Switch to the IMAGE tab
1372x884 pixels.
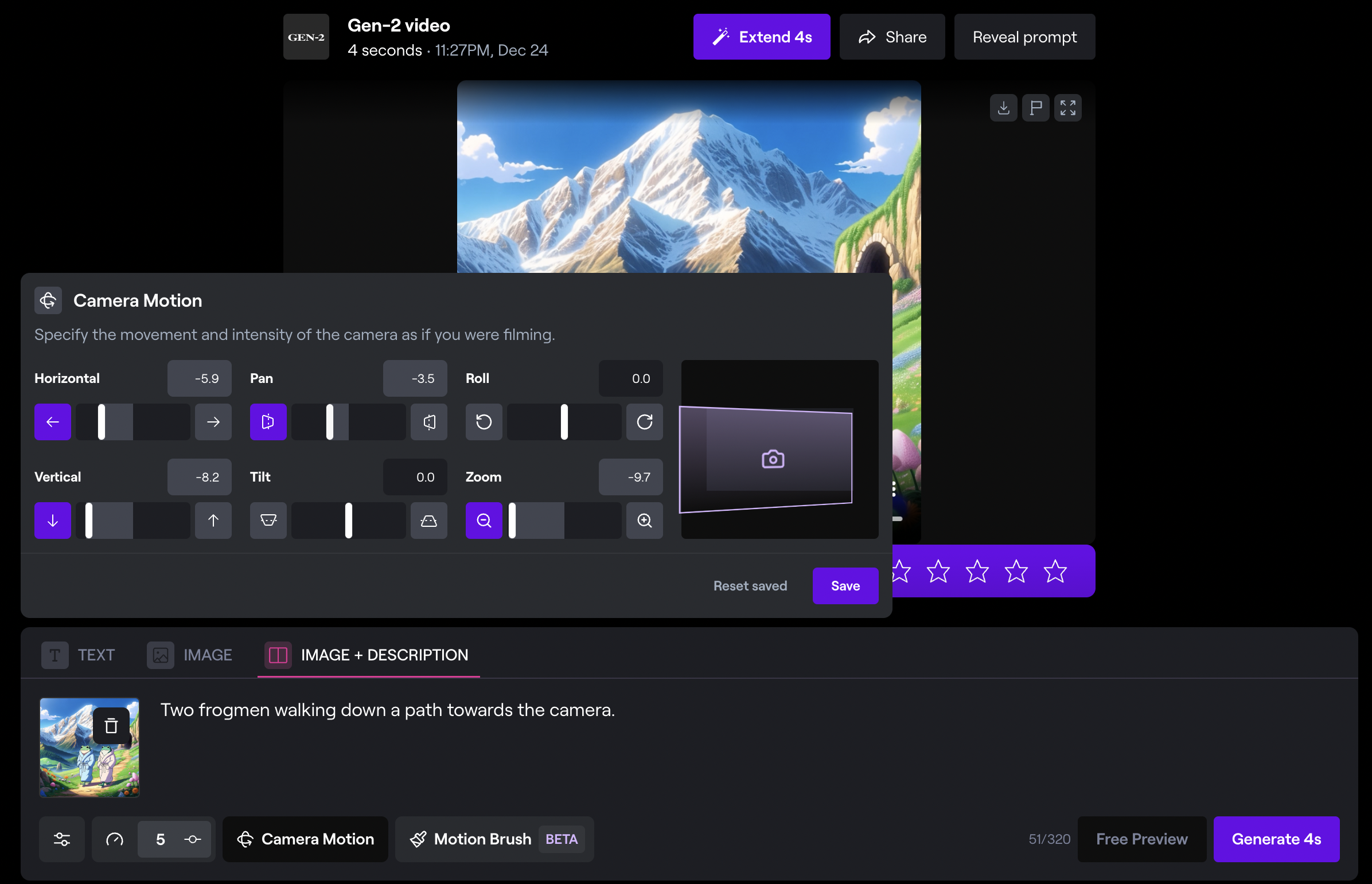[x=189, y=655]
